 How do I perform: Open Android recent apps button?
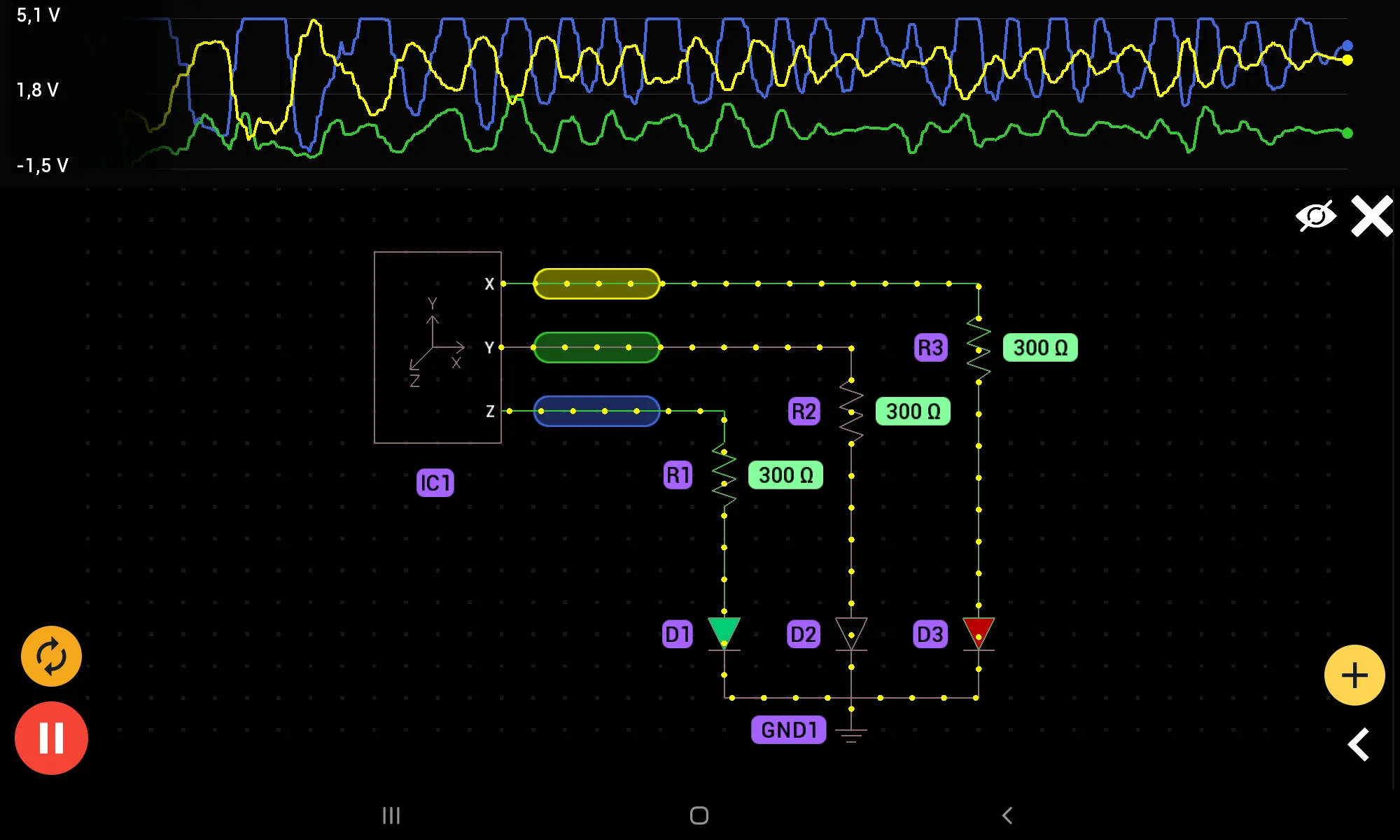coord(391,815)
